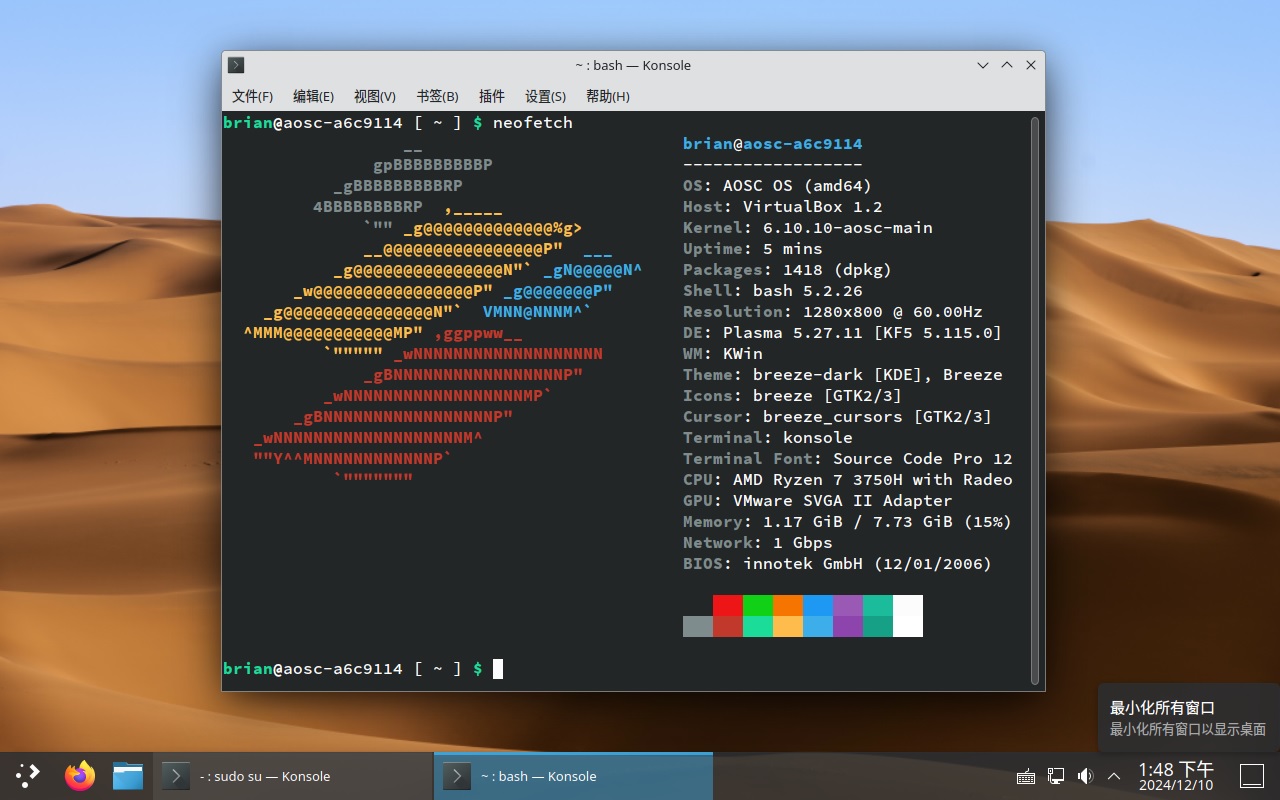
Task: Click the Terminal: konsole line
Action: pos(768,438)
